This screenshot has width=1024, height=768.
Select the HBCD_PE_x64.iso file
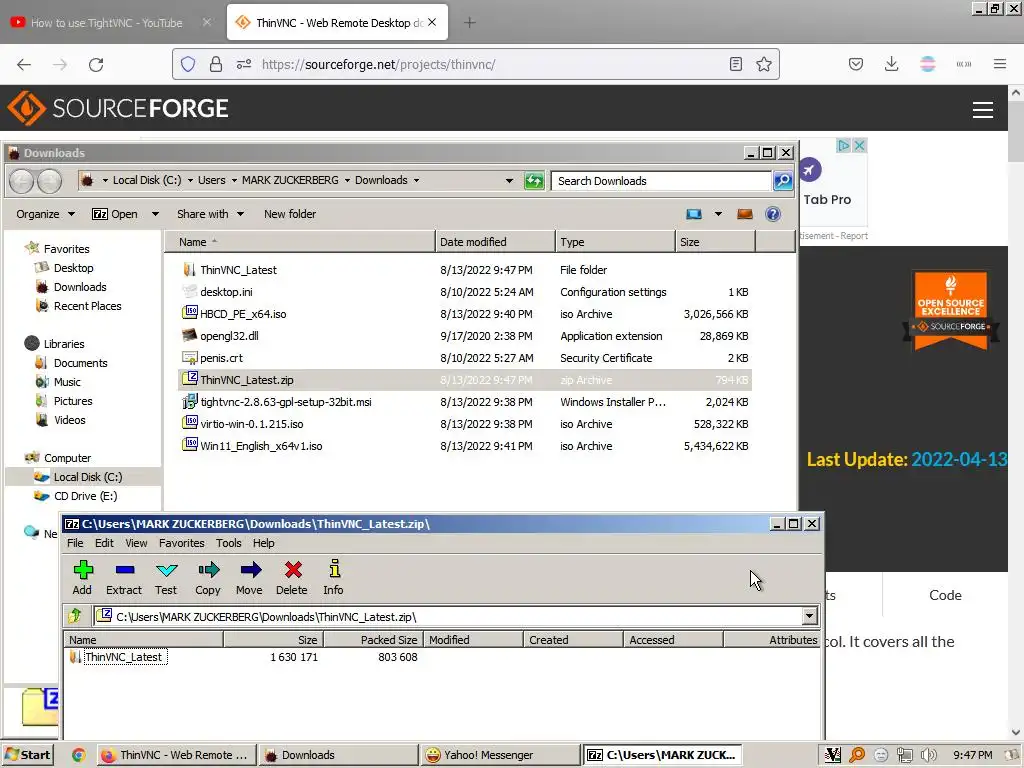[243, 314]
